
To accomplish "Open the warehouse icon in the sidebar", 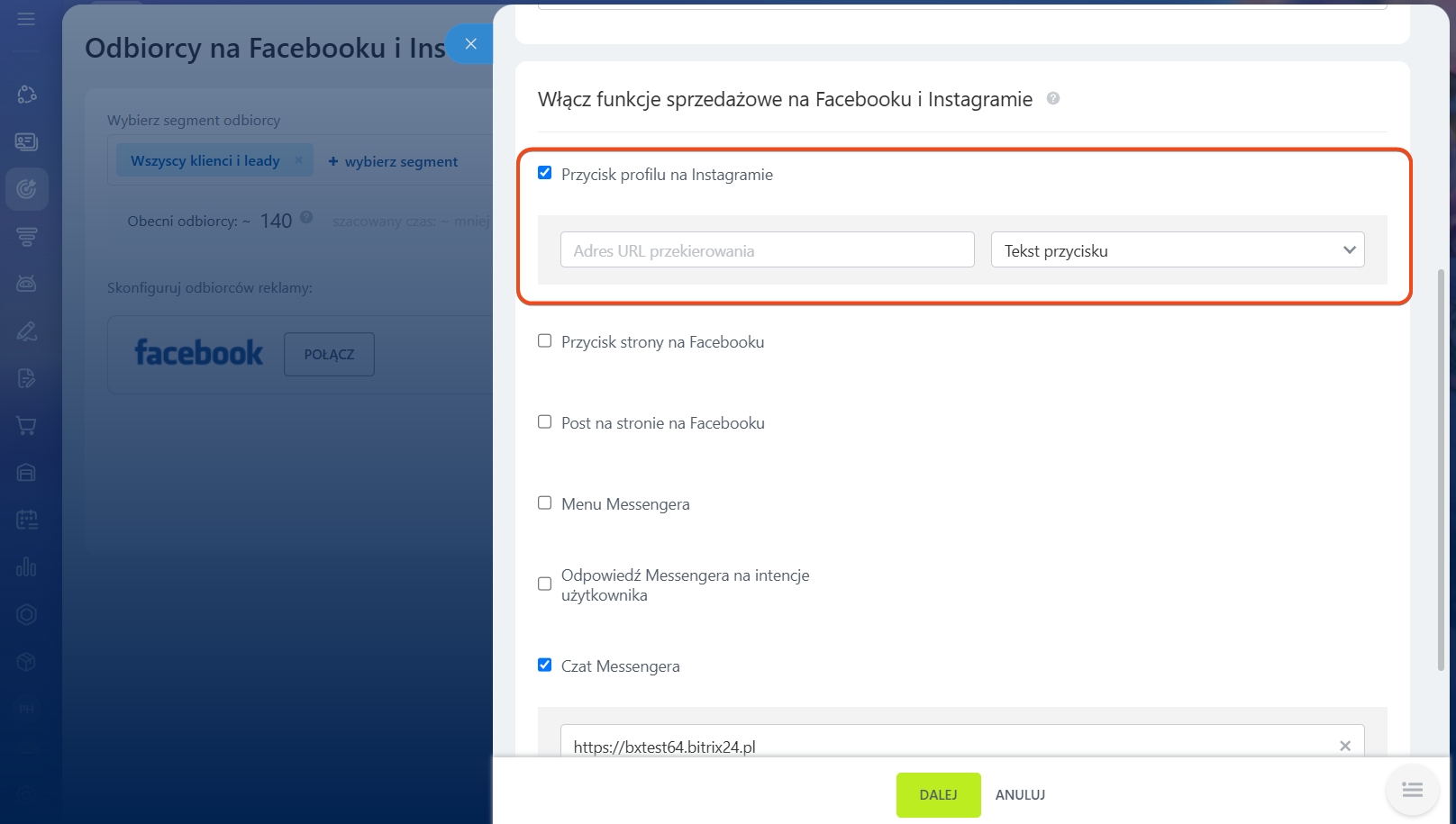I will click(26, 473).
